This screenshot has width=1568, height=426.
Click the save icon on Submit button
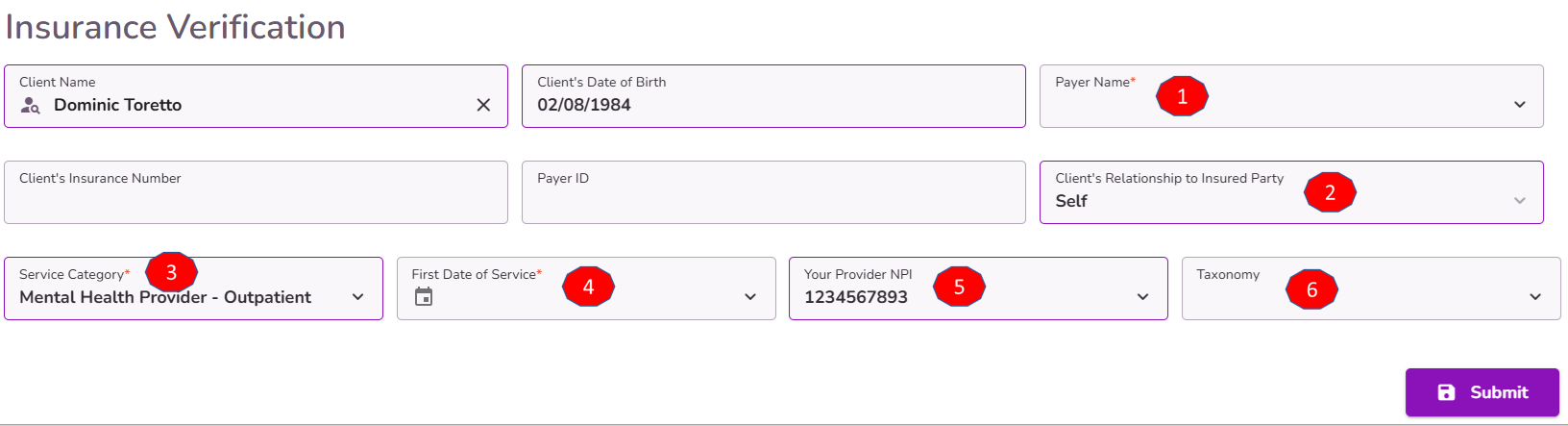[1446, 392]
